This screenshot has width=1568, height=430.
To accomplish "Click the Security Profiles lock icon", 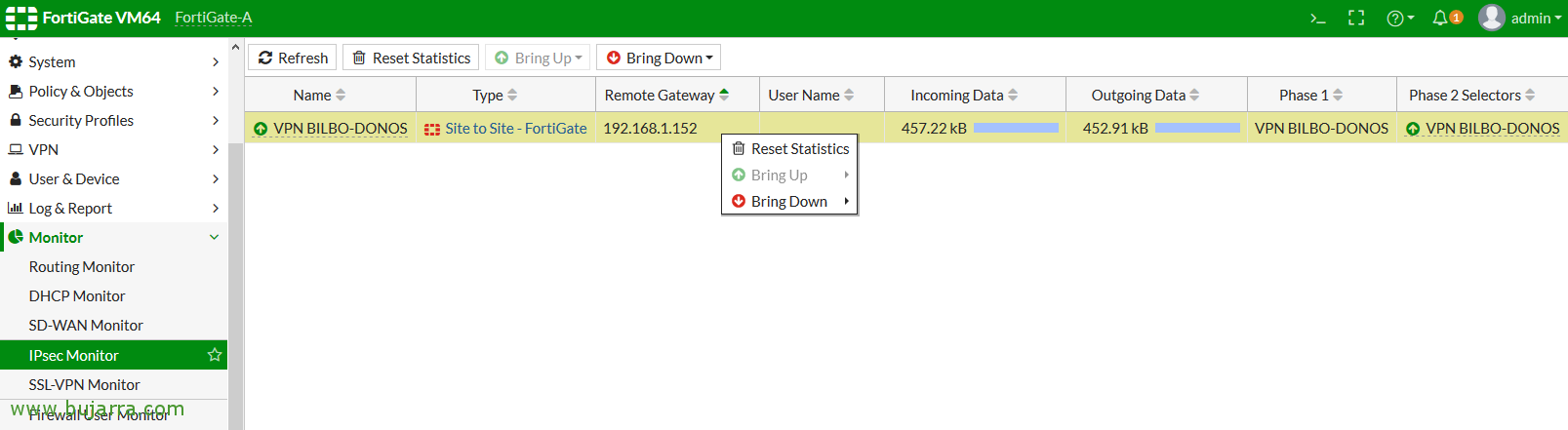I will [16, 120].
